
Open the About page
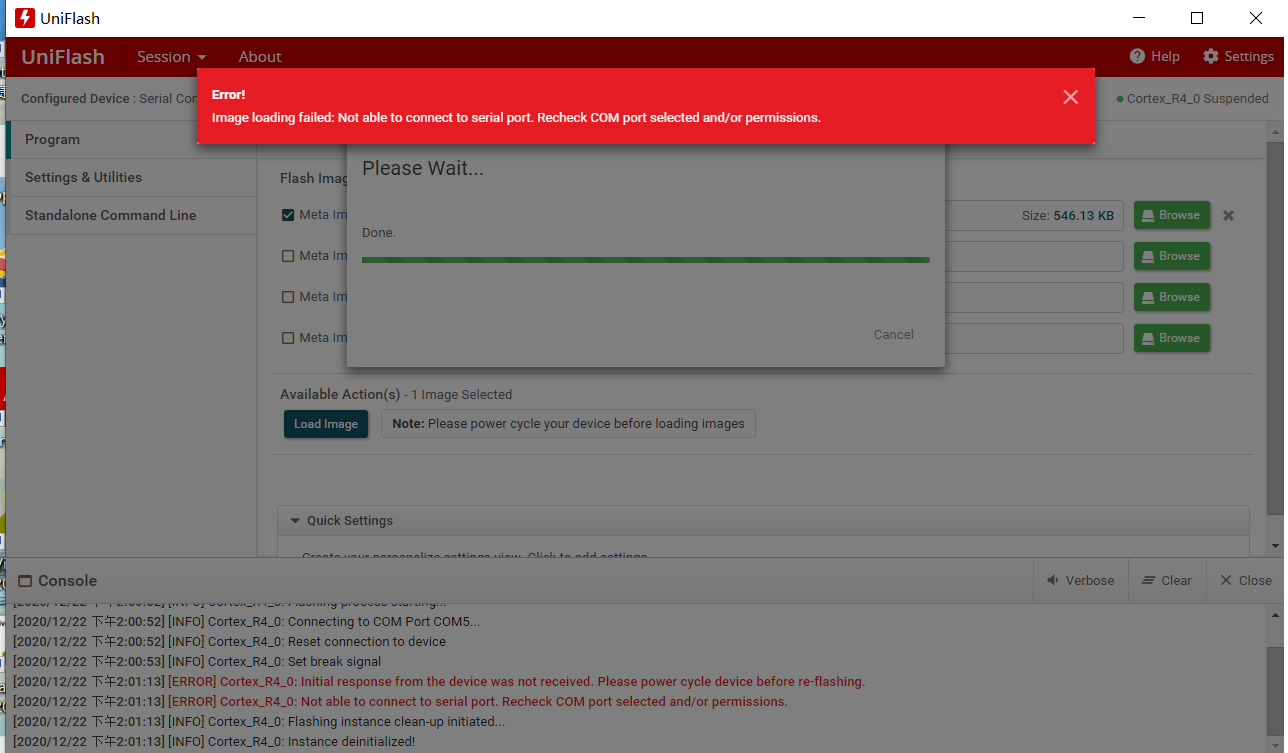coord(260,57)
